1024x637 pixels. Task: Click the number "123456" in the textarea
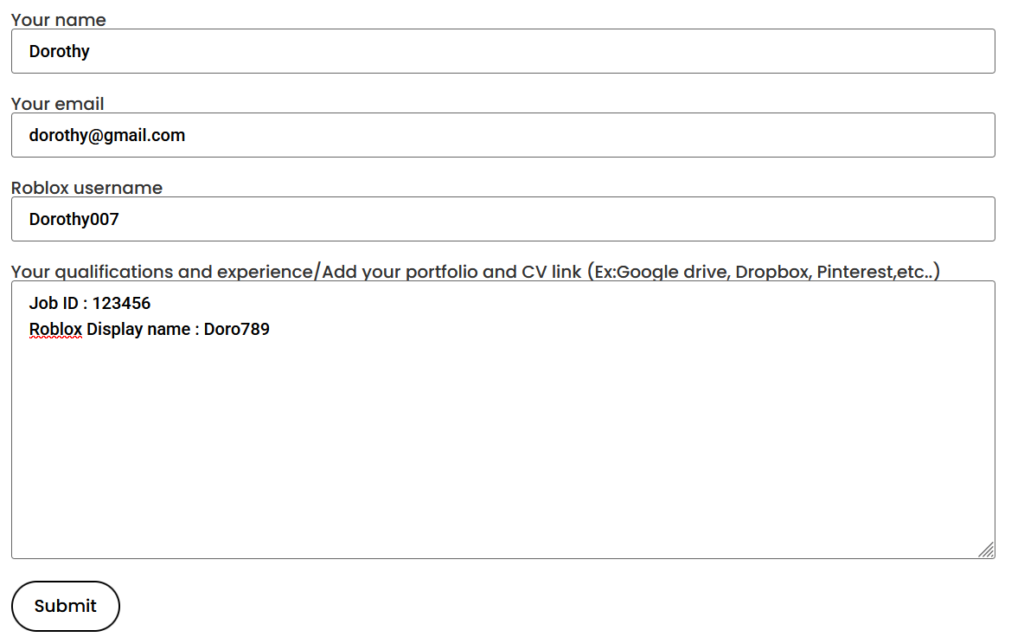click(121, 303)
